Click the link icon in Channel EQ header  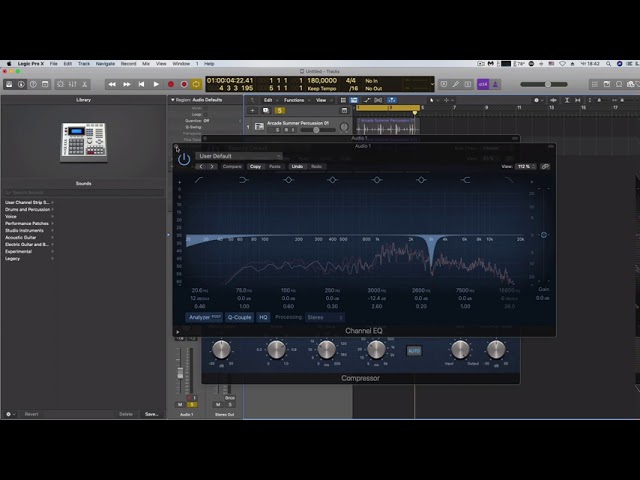point(545,167)
